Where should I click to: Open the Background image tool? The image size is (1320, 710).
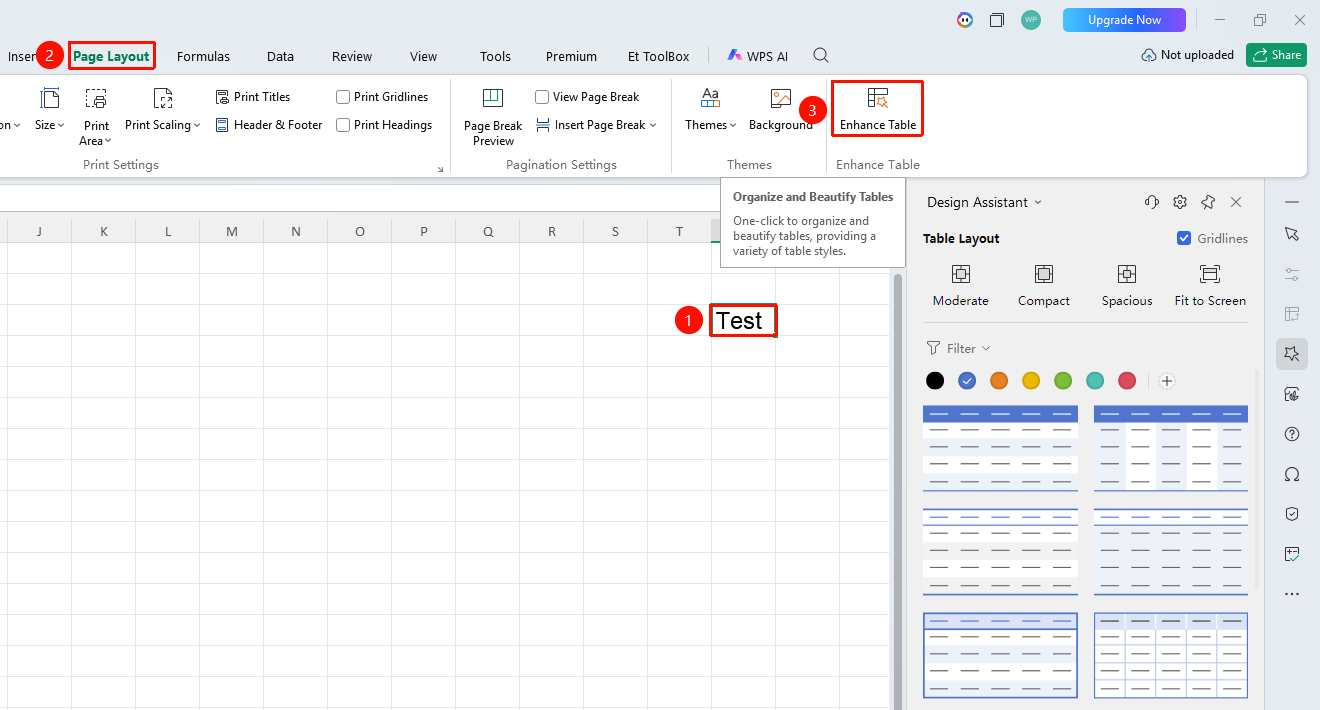click(781, 108)
